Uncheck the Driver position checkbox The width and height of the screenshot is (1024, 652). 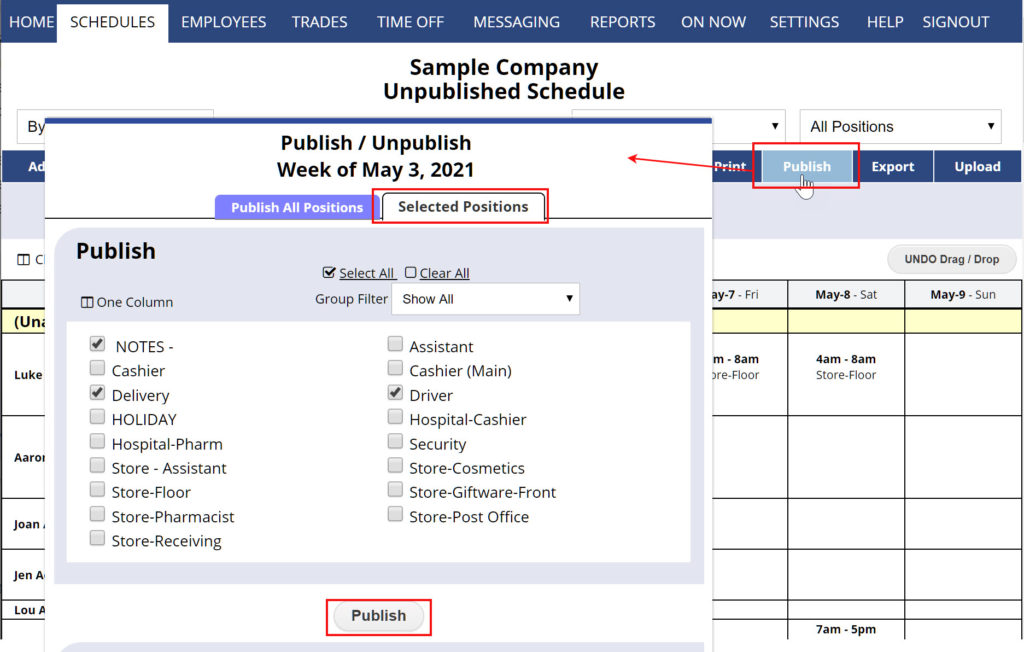coord(395,395)
